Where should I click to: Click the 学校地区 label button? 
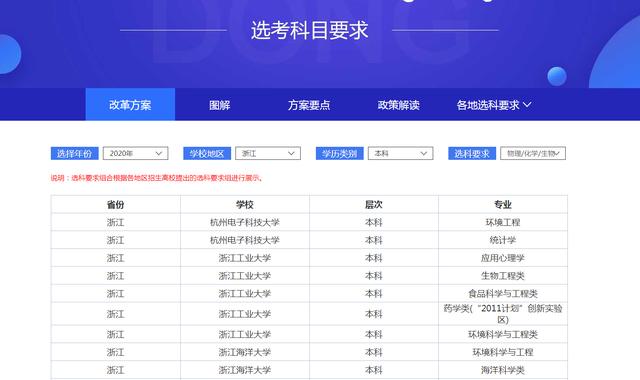click(x=207, y=153)
